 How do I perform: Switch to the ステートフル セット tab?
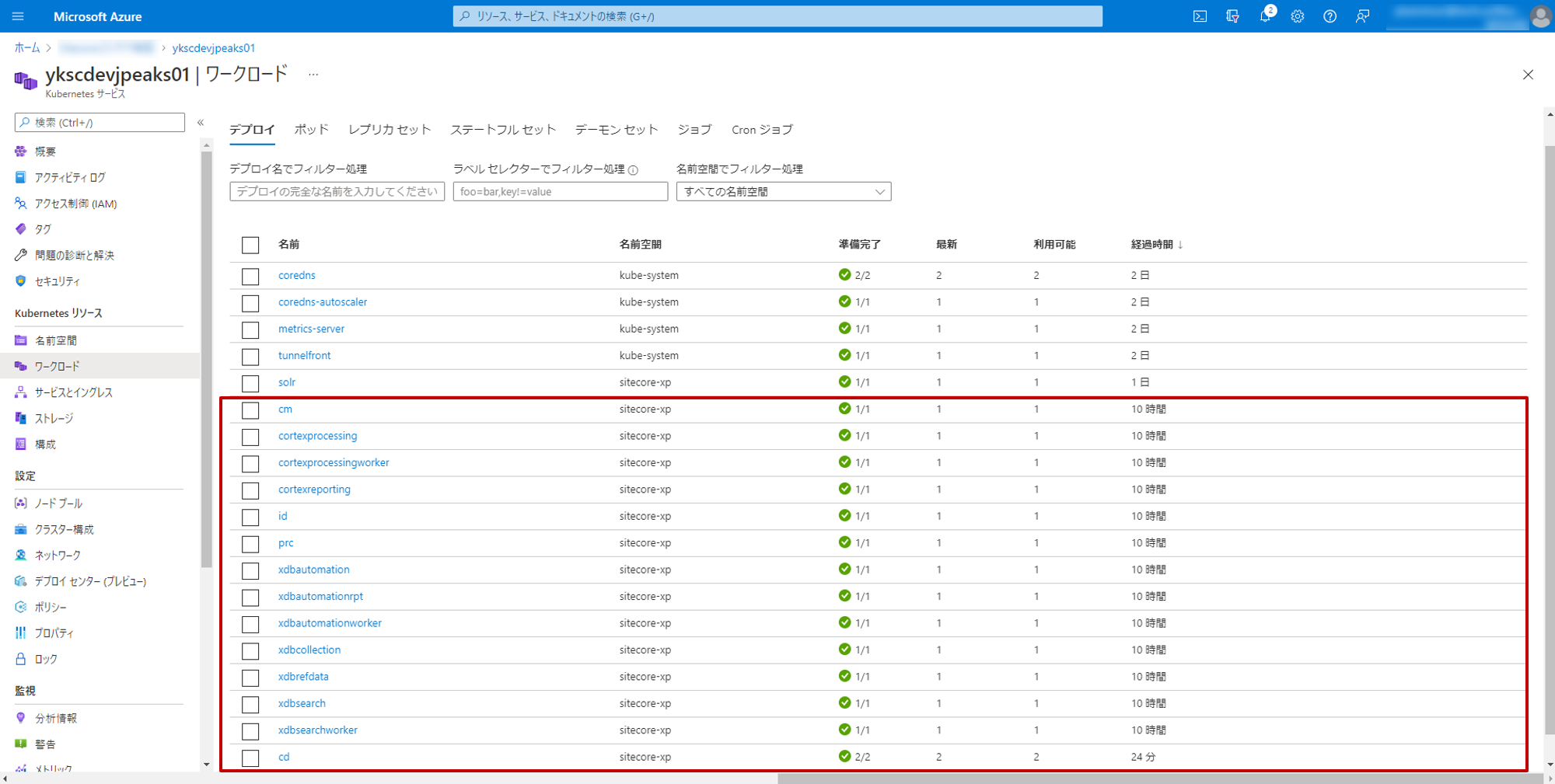[x=503, y=130]
